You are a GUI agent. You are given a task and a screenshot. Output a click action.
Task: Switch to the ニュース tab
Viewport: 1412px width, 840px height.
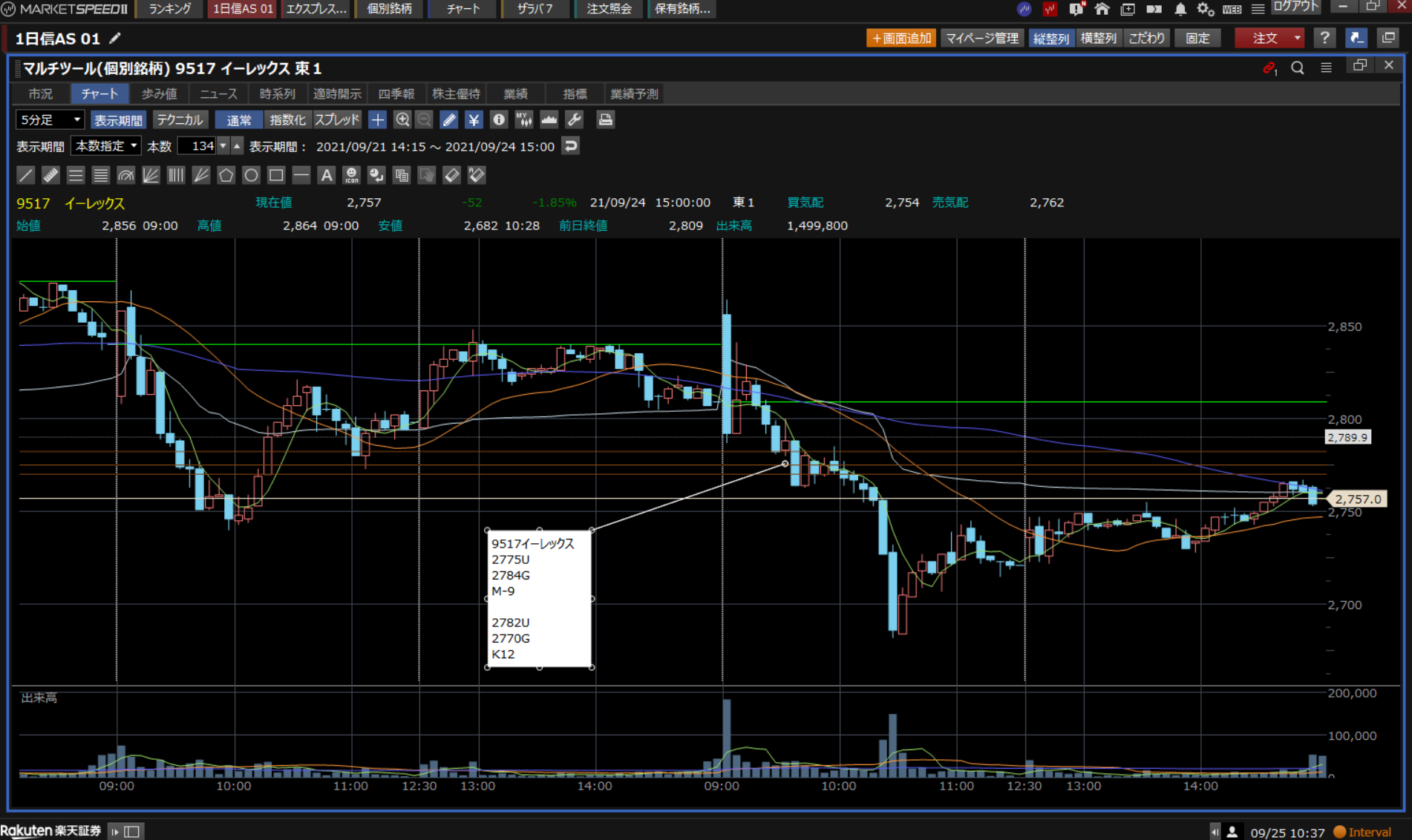[x=218, y=93]
